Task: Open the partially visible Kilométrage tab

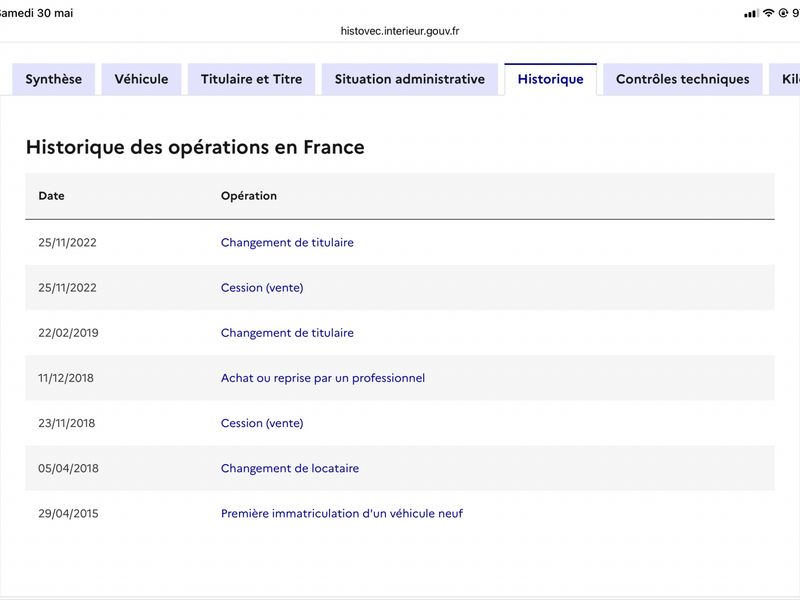Action: point(786,79)
